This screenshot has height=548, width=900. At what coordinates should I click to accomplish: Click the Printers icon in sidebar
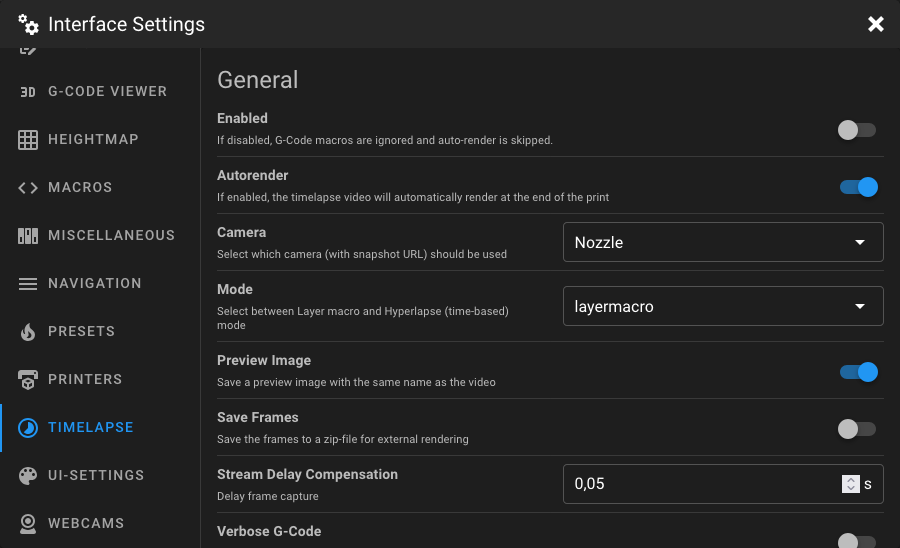pos(28,379)
